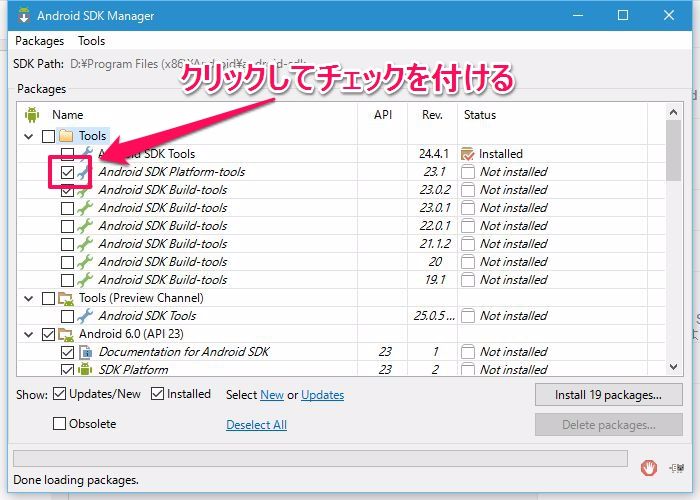Click the Android SDK Manager title bar icon

tap(24, 15)
